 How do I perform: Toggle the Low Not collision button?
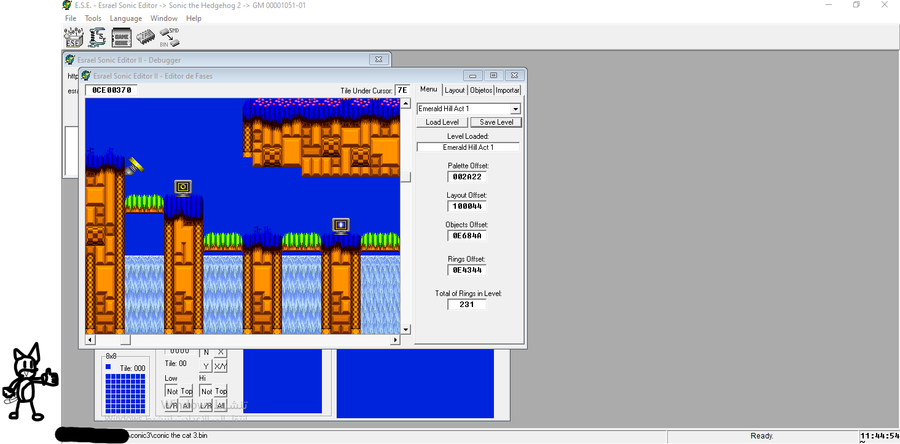coord(172,391)
